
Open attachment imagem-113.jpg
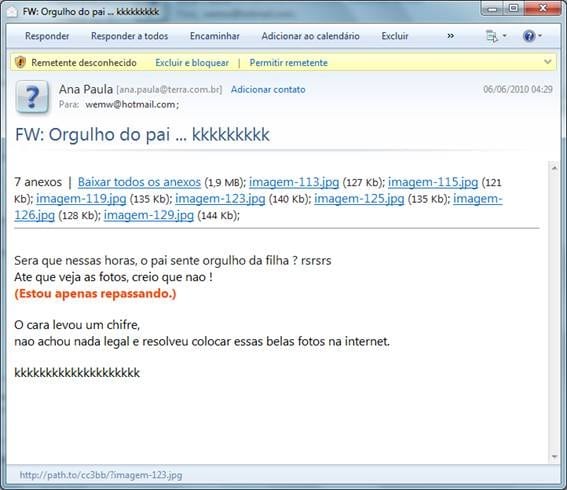(294, 182)
